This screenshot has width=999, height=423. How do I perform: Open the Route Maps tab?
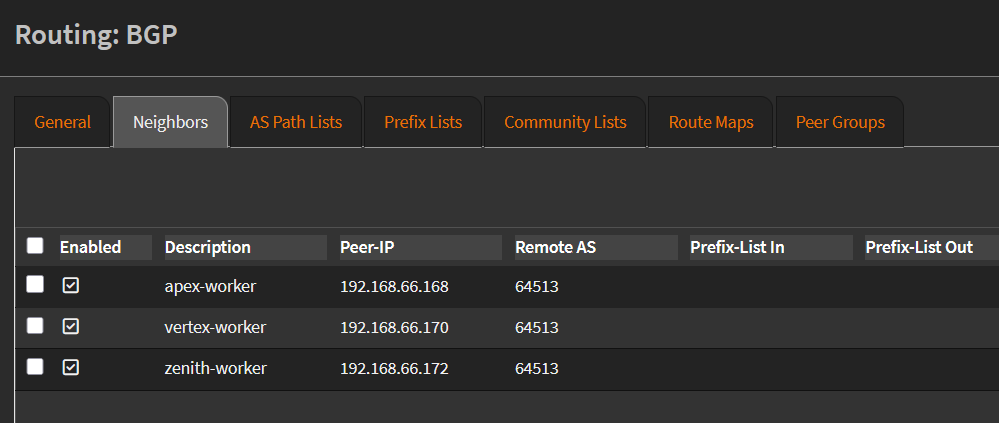[x=711, y=122]
